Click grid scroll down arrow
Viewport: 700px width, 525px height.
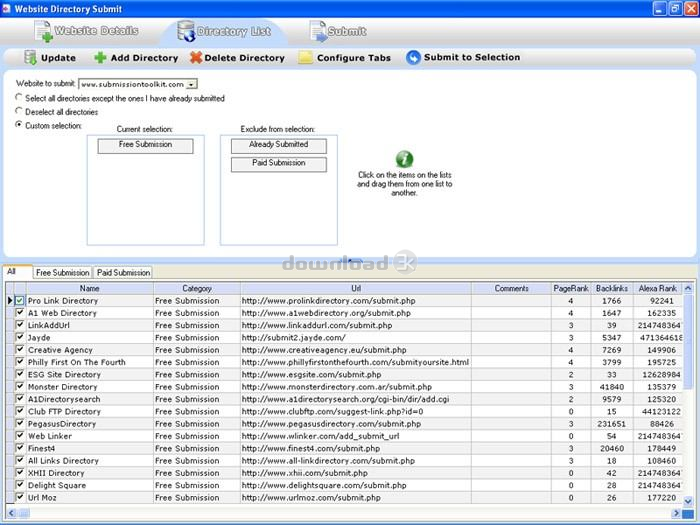pos(688,501)
